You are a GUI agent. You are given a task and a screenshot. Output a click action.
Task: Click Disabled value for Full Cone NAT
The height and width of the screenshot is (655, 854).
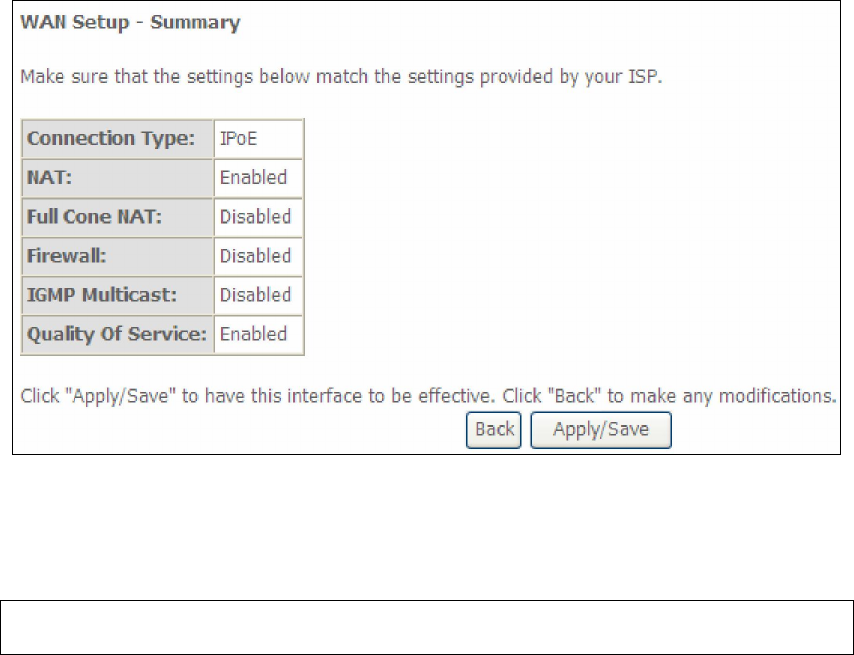[x=255, y=217]
